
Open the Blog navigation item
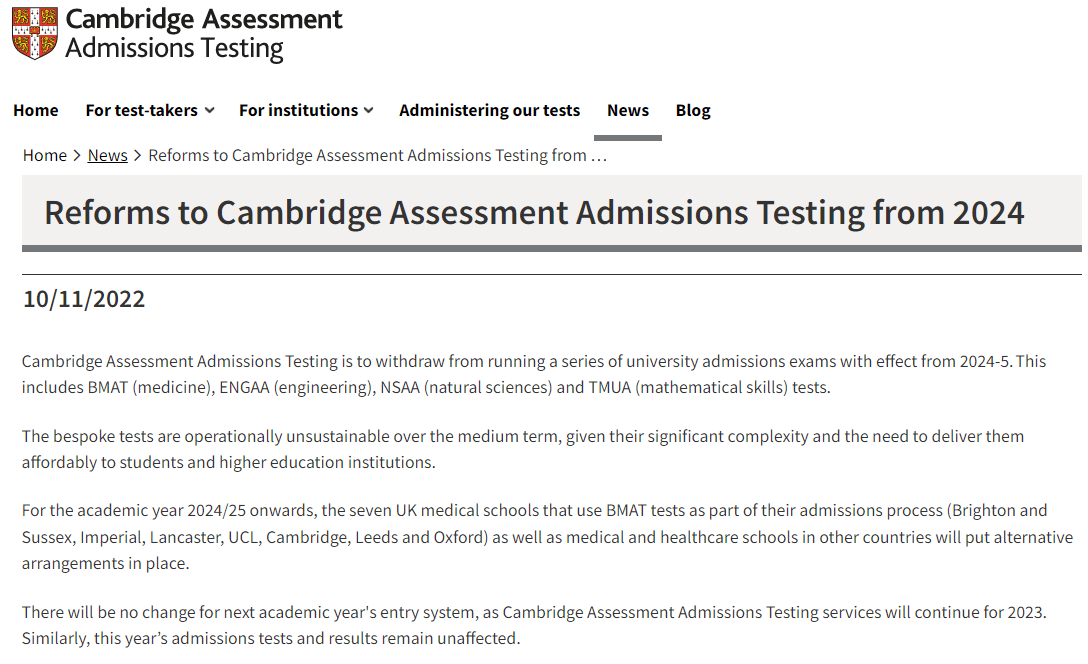[x=693, y=110]
